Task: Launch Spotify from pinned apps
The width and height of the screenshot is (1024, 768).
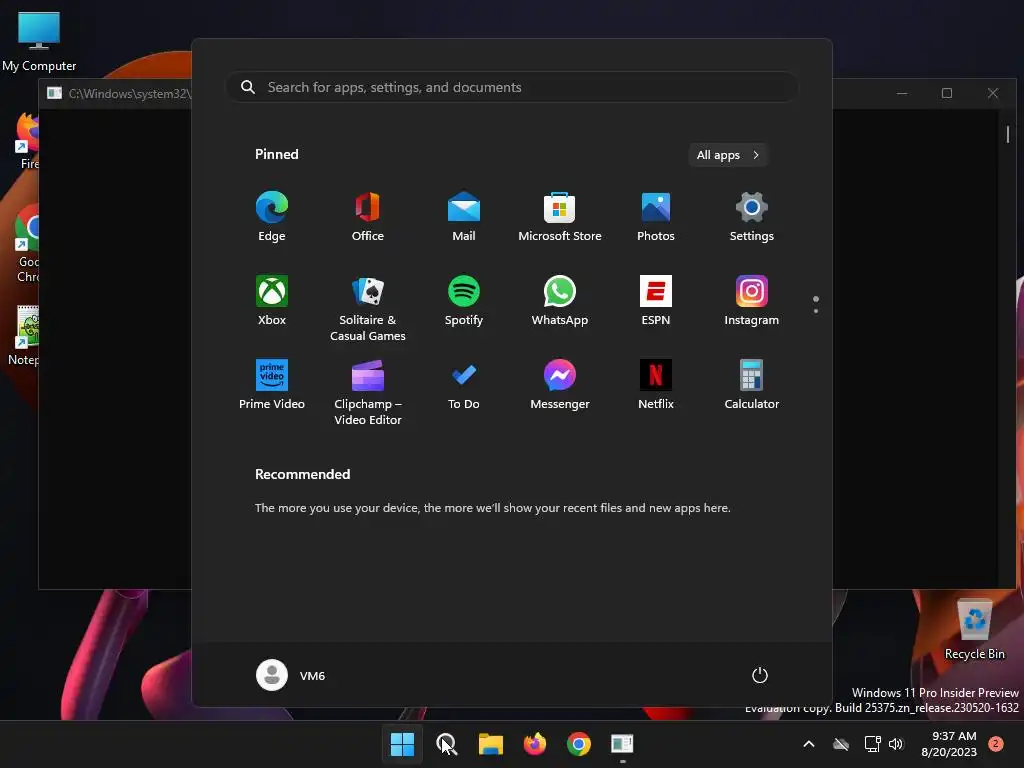Action: click(464, 300)
